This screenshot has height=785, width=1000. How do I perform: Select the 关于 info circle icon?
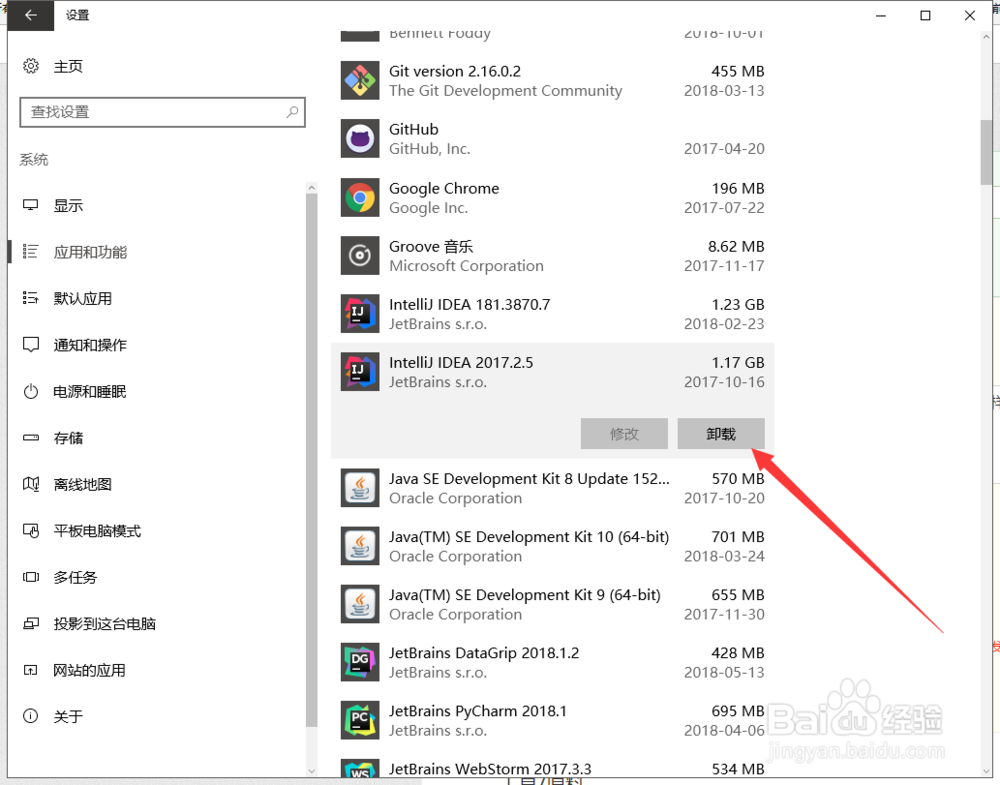point(31,716)
